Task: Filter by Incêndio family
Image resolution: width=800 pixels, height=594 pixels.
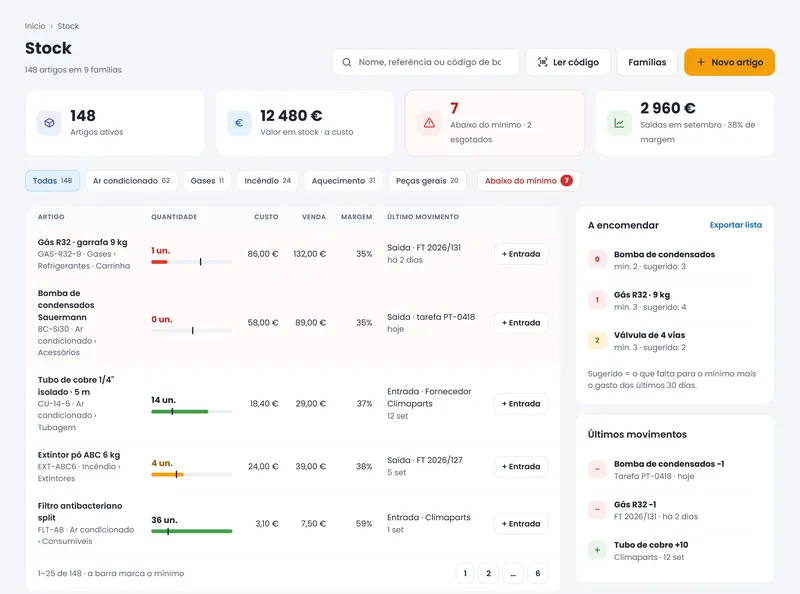Action: (x=267, y=181)
